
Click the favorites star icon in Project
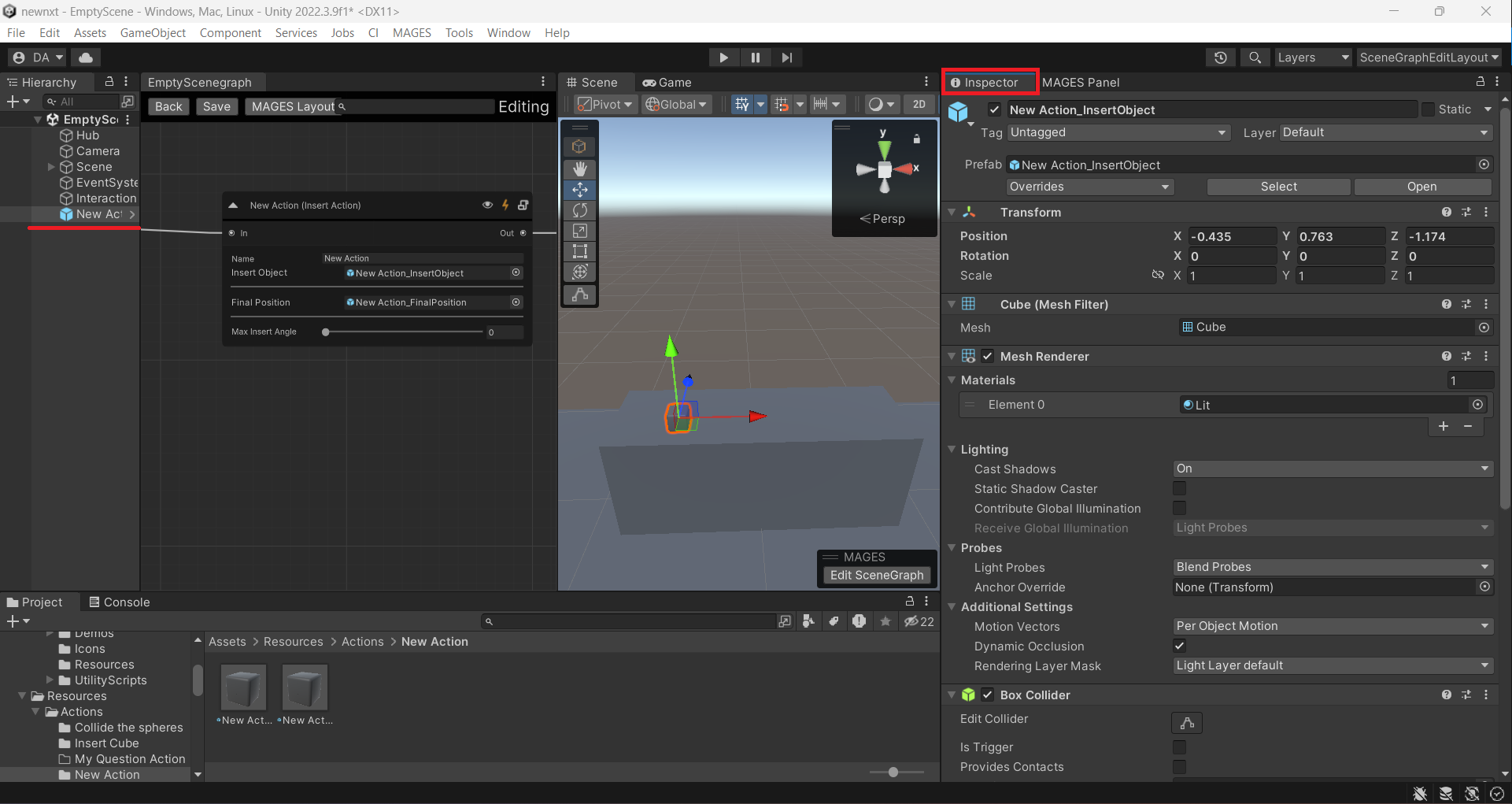point(885,621)
